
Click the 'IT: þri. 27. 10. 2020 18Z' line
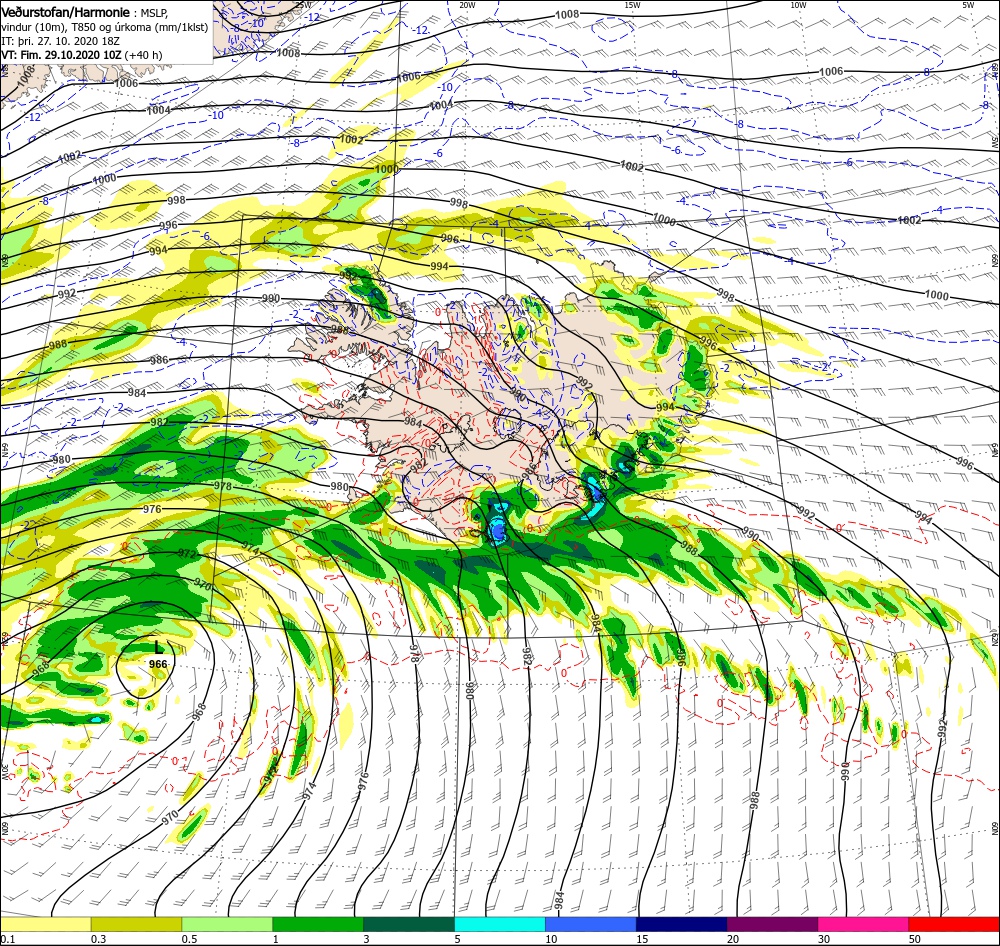coord(61,41)
